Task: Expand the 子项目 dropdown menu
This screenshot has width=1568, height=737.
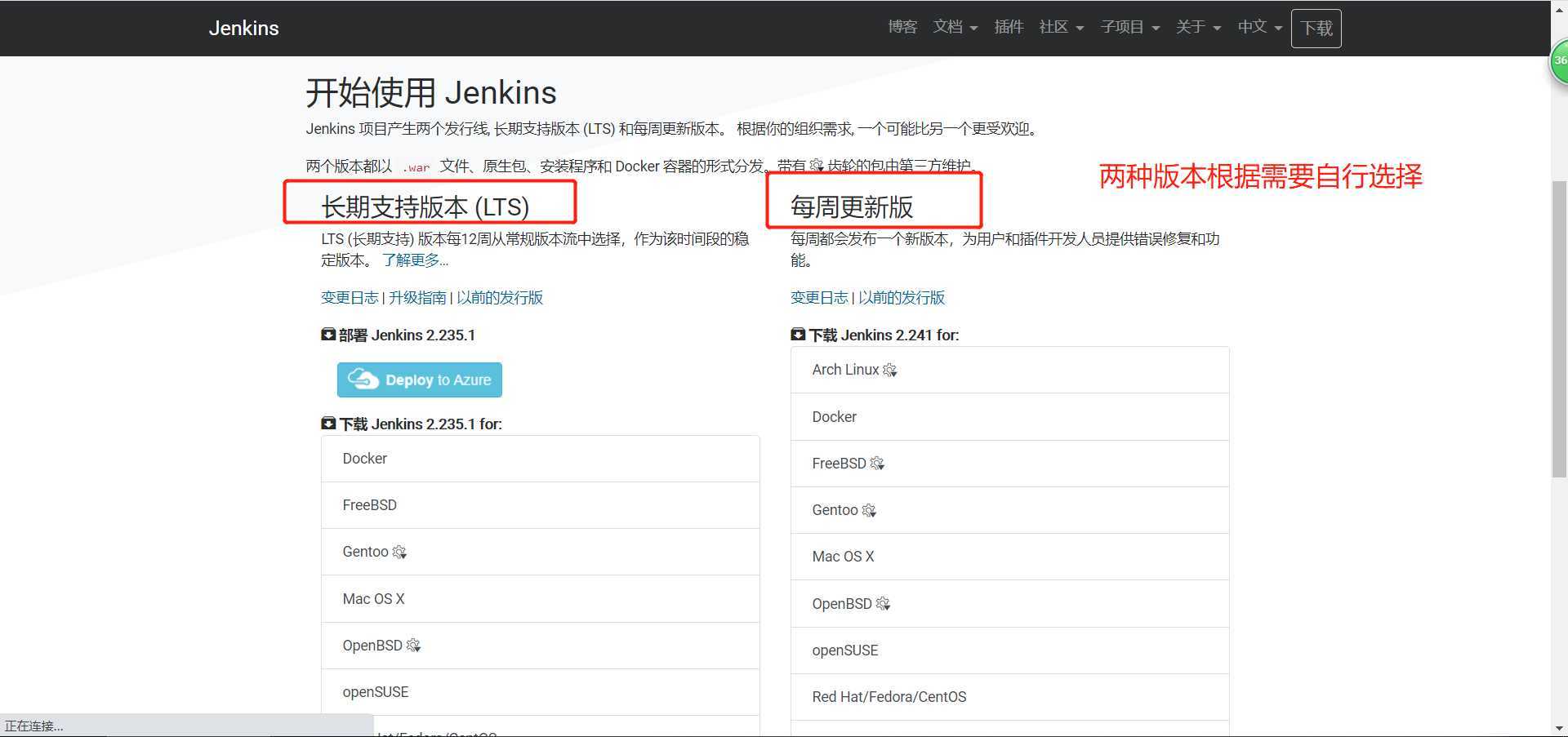Action: [1130, 27]
